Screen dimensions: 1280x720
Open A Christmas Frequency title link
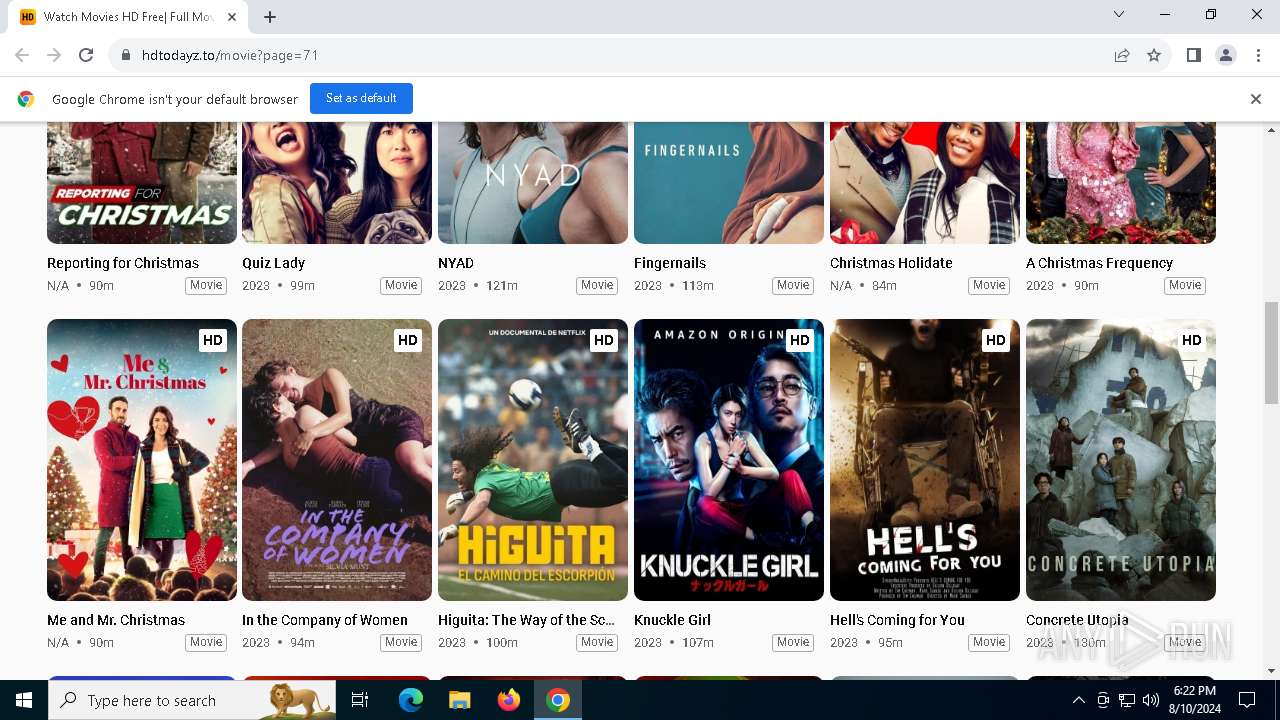1099,263
